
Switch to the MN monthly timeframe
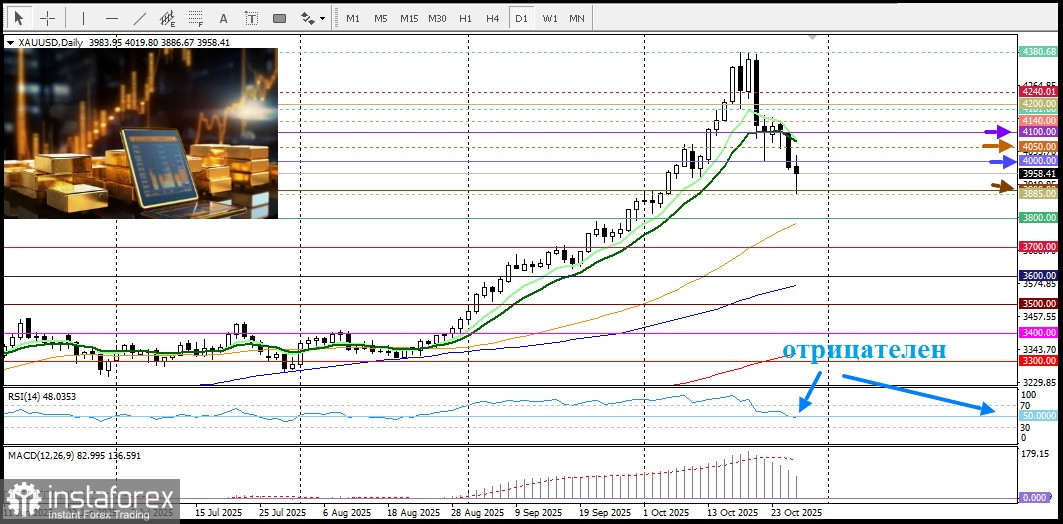click(x=577, y=18)
